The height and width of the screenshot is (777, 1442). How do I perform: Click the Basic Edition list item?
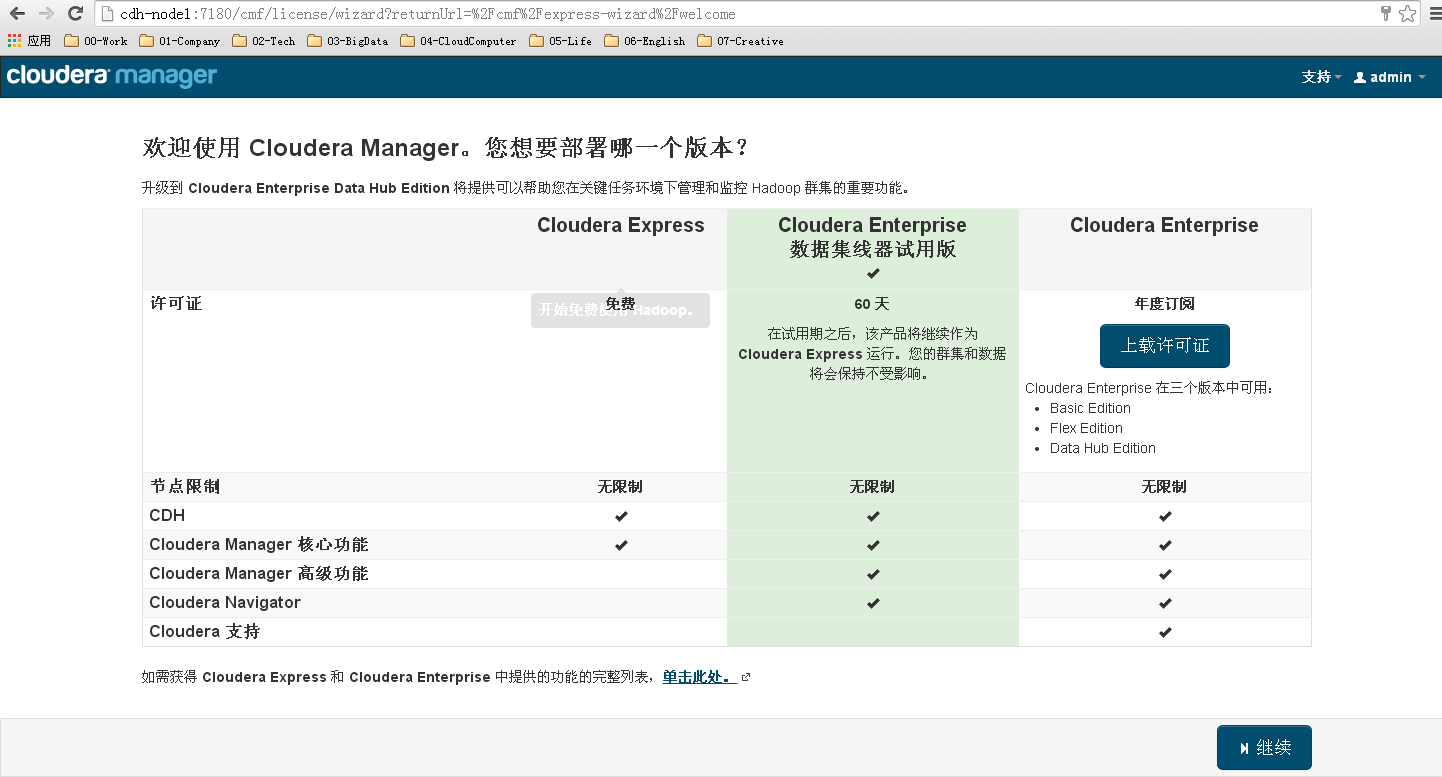(1090, 408)
